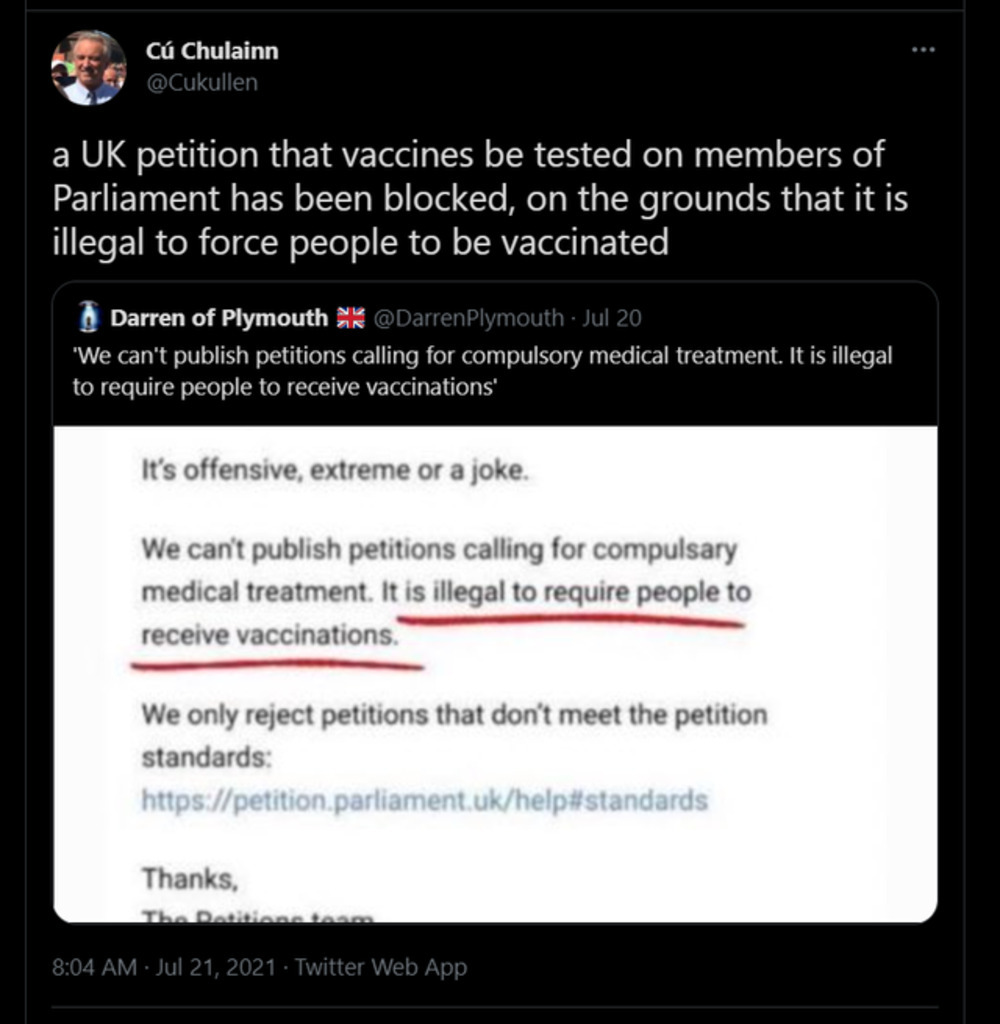Click the "We can't publish petitions" line in image
This screenshot has width=1000, height=1024.
(439, 549)
